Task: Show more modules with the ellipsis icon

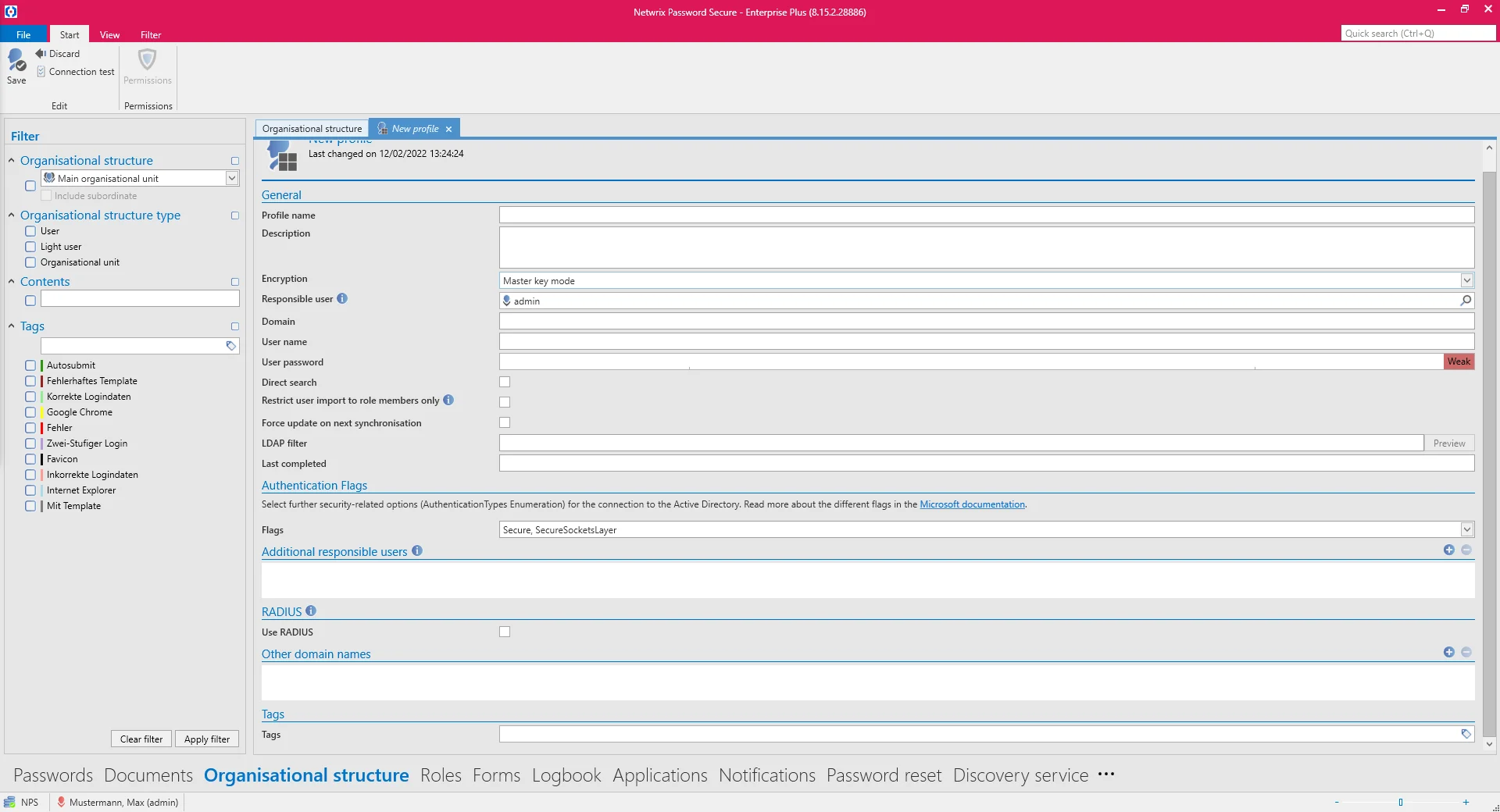Action: click(1106, 775)
